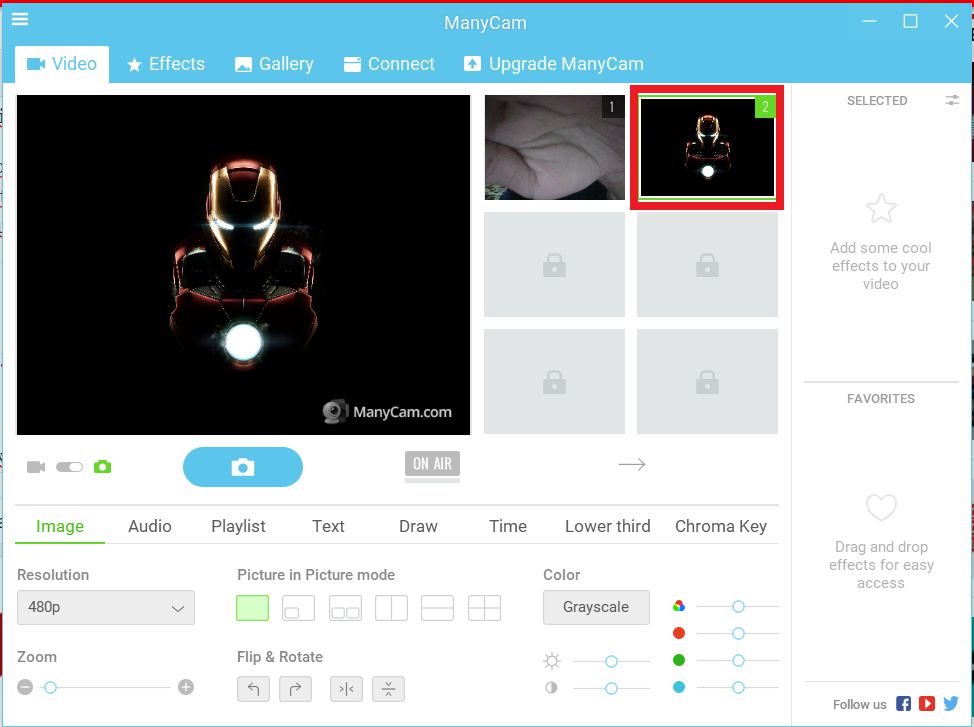Screen dimensions: 974x727
Task: Click the main video preview
Action: [x=244, y=265]
